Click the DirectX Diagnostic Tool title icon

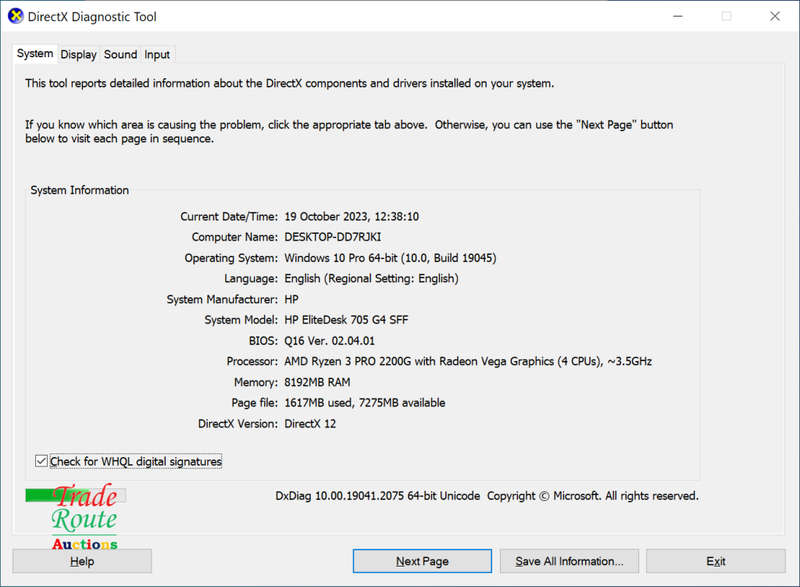16,16
